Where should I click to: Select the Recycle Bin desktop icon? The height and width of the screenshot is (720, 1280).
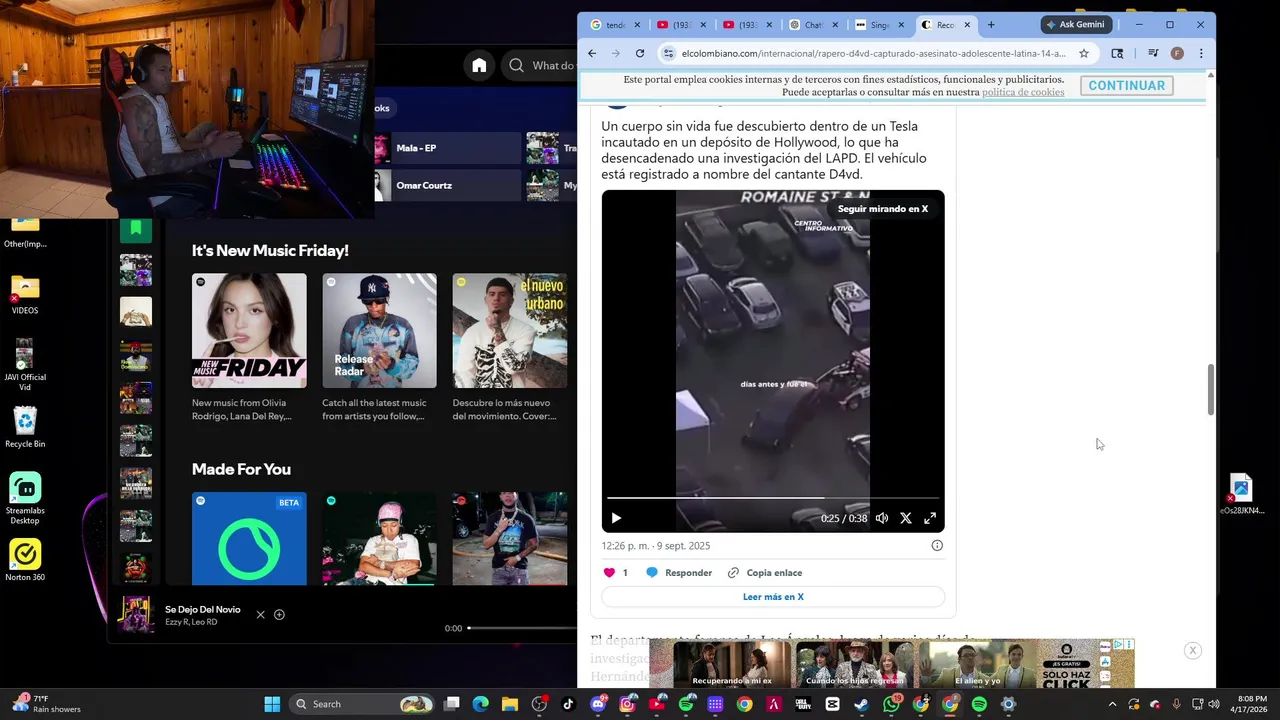point(25,427)
